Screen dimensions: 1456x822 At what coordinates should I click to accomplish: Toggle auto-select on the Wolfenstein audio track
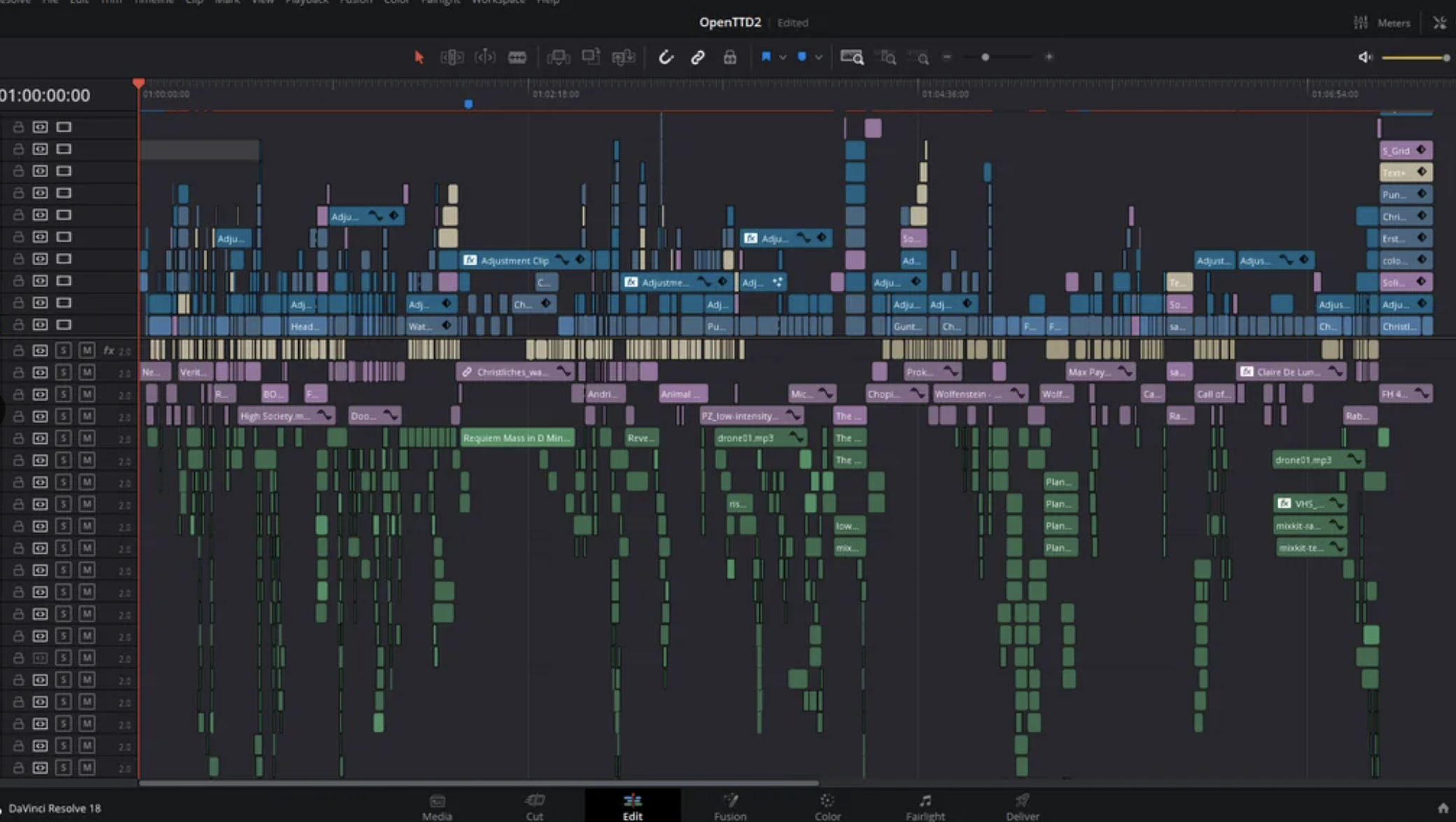(40, 394)
